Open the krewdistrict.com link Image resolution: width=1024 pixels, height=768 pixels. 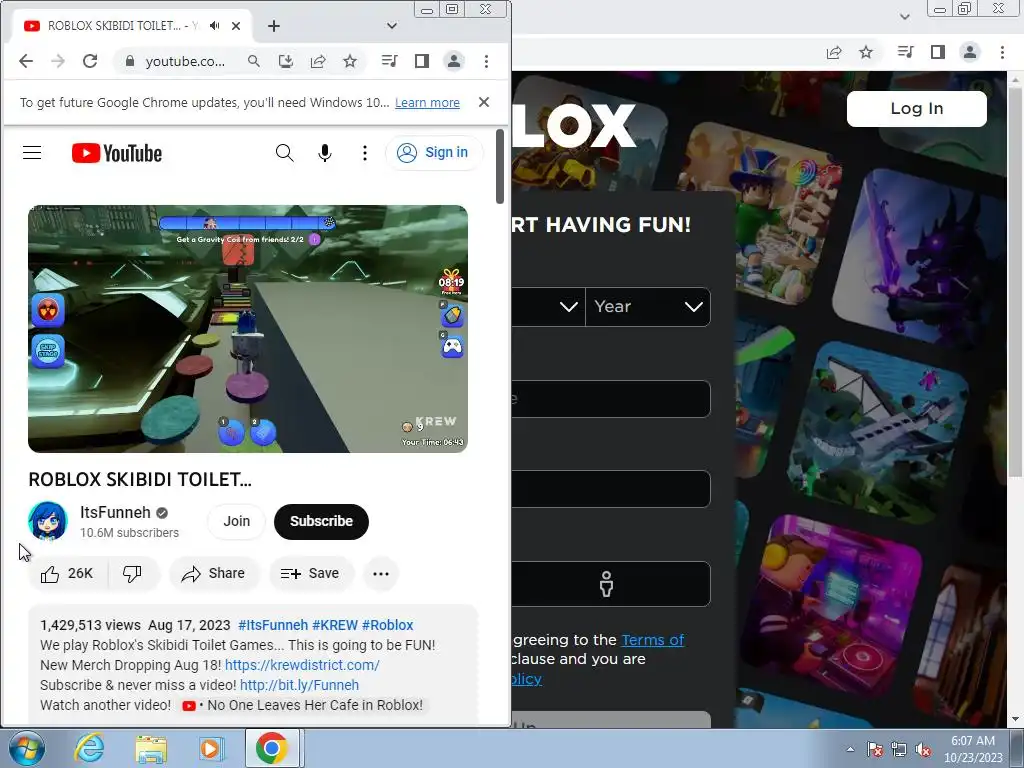302,665
